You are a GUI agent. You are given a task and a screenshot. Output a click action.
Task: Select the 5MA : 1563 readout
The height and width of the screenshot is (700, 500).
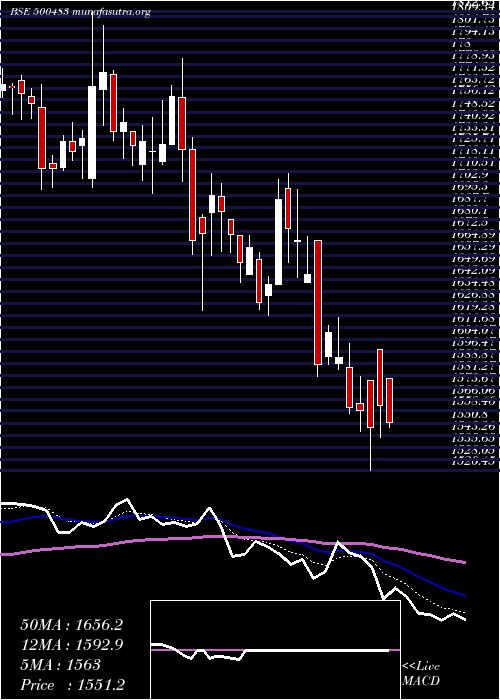60,665
